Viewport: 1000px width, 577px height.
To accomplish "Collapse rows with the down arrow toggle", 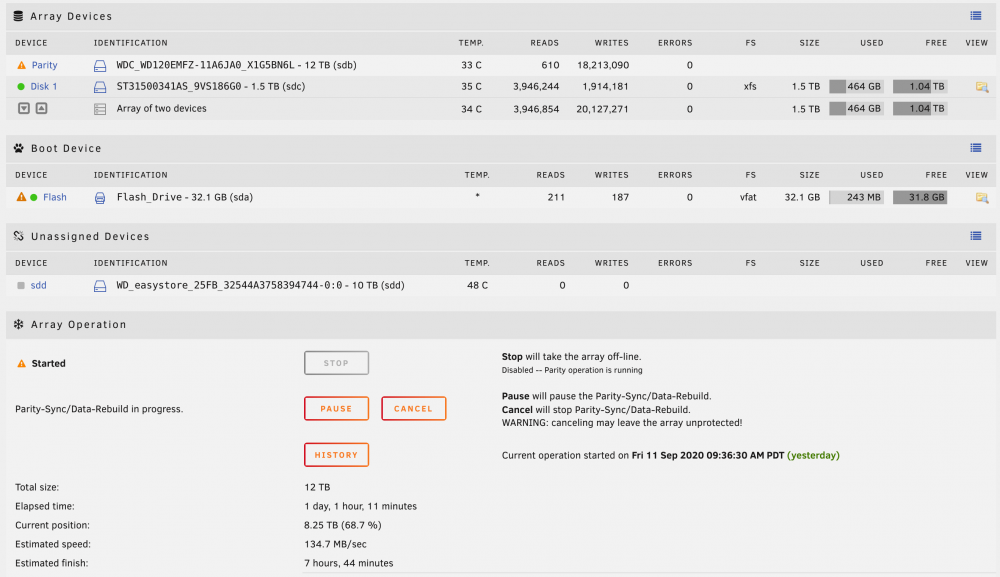I will pyautogui.click(x=24, y=108).
